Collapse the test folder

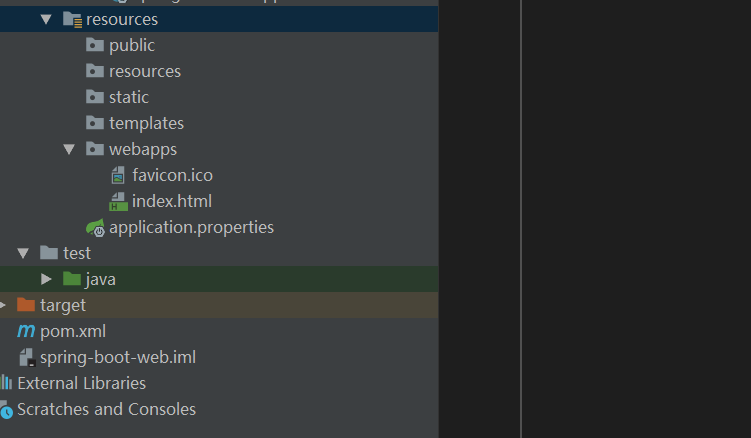(x=23, y=253)
